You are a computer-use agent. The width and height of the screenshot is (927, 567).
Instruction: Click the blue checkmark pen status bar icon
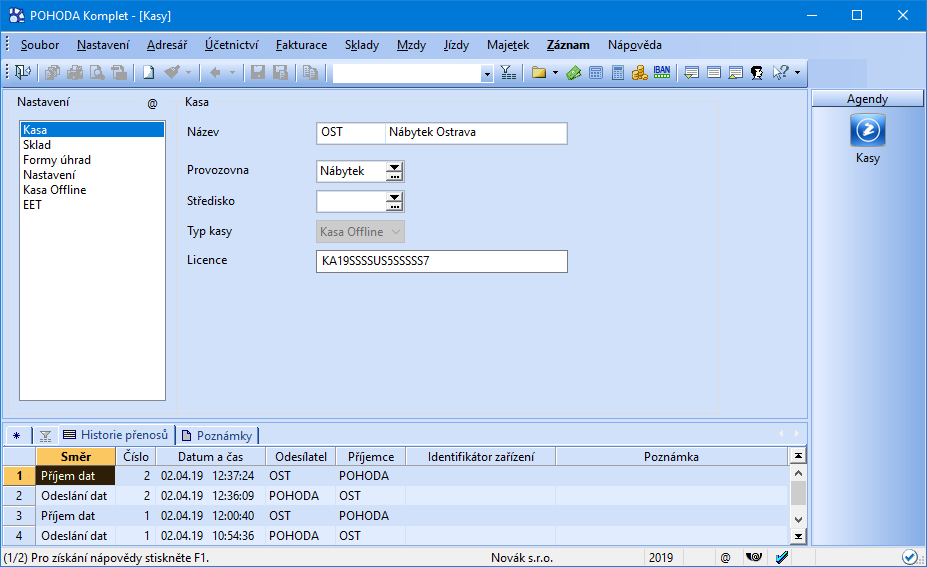click(782, 557)
